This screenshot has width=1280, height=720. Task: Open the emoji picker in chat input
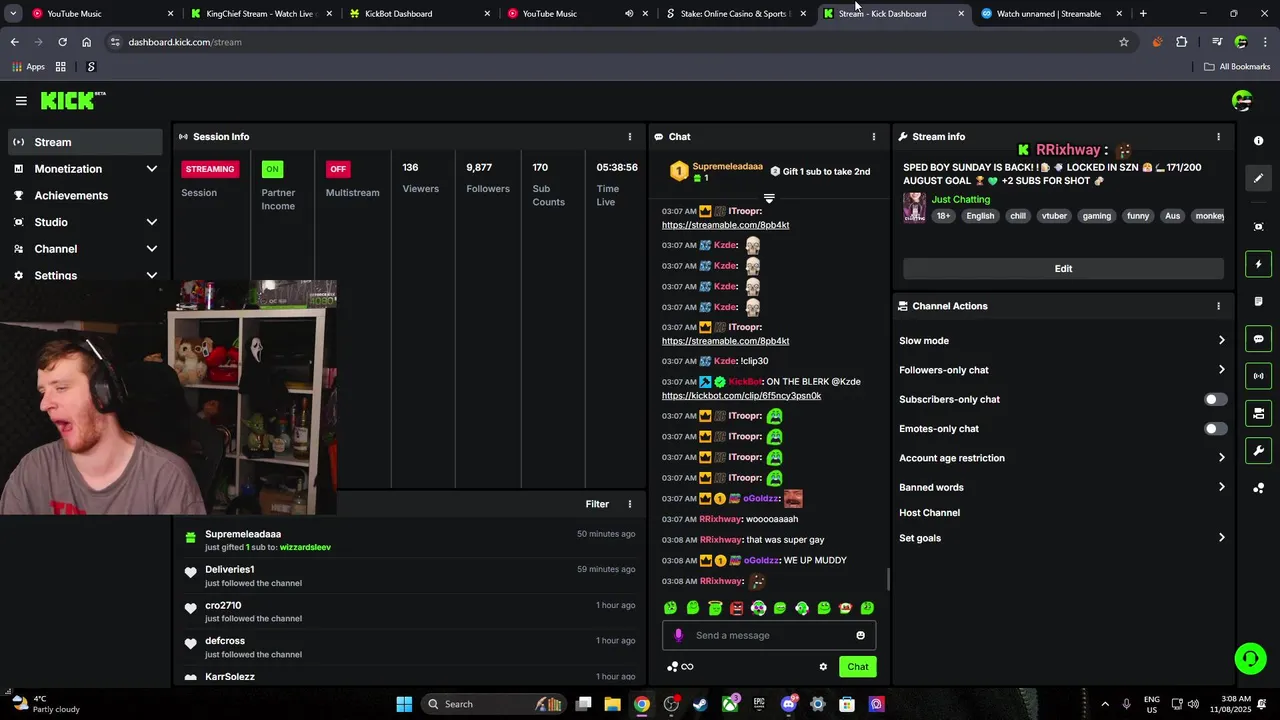tap(860, 635)
